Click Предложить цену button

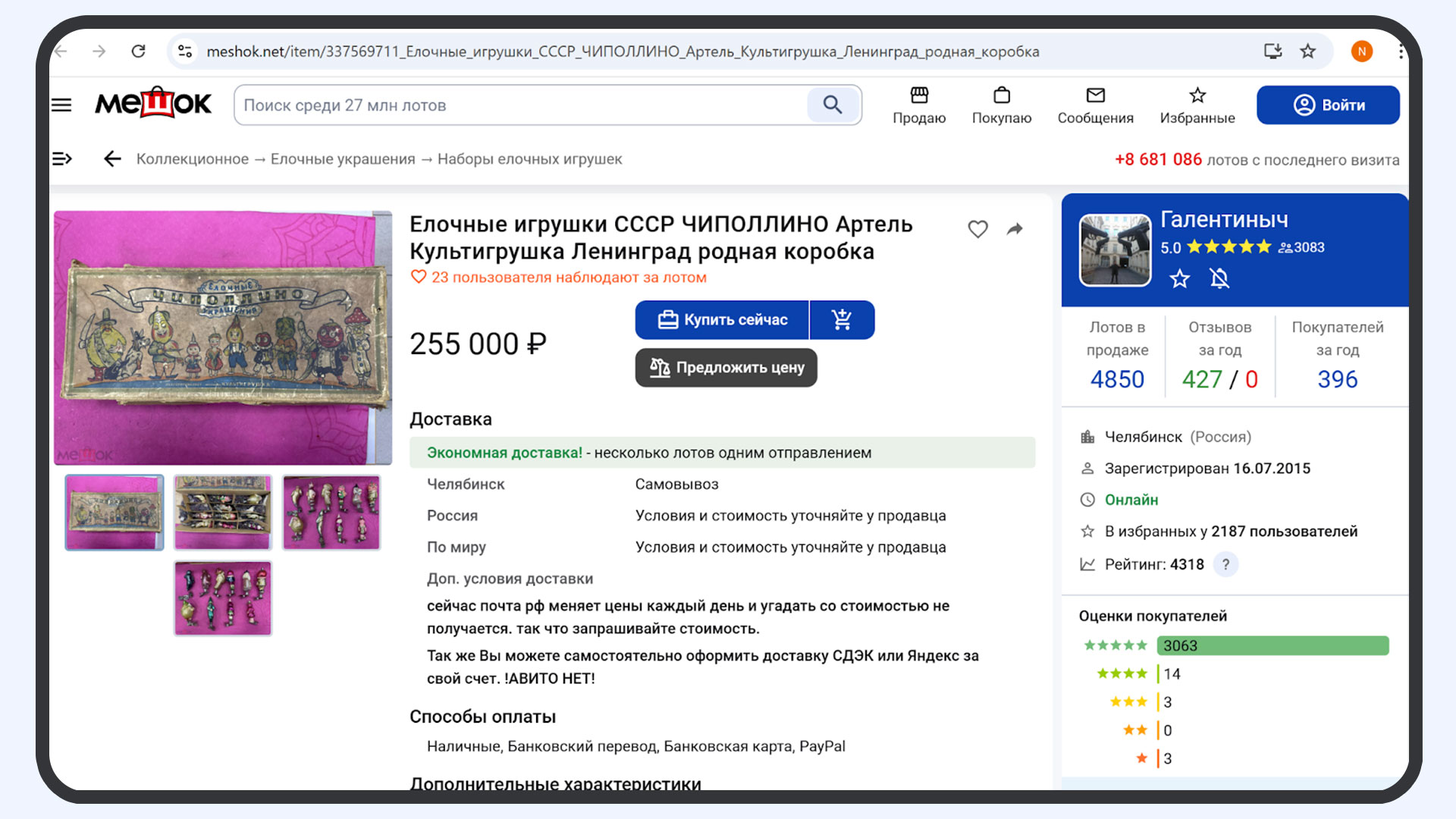tap(726, 368)
